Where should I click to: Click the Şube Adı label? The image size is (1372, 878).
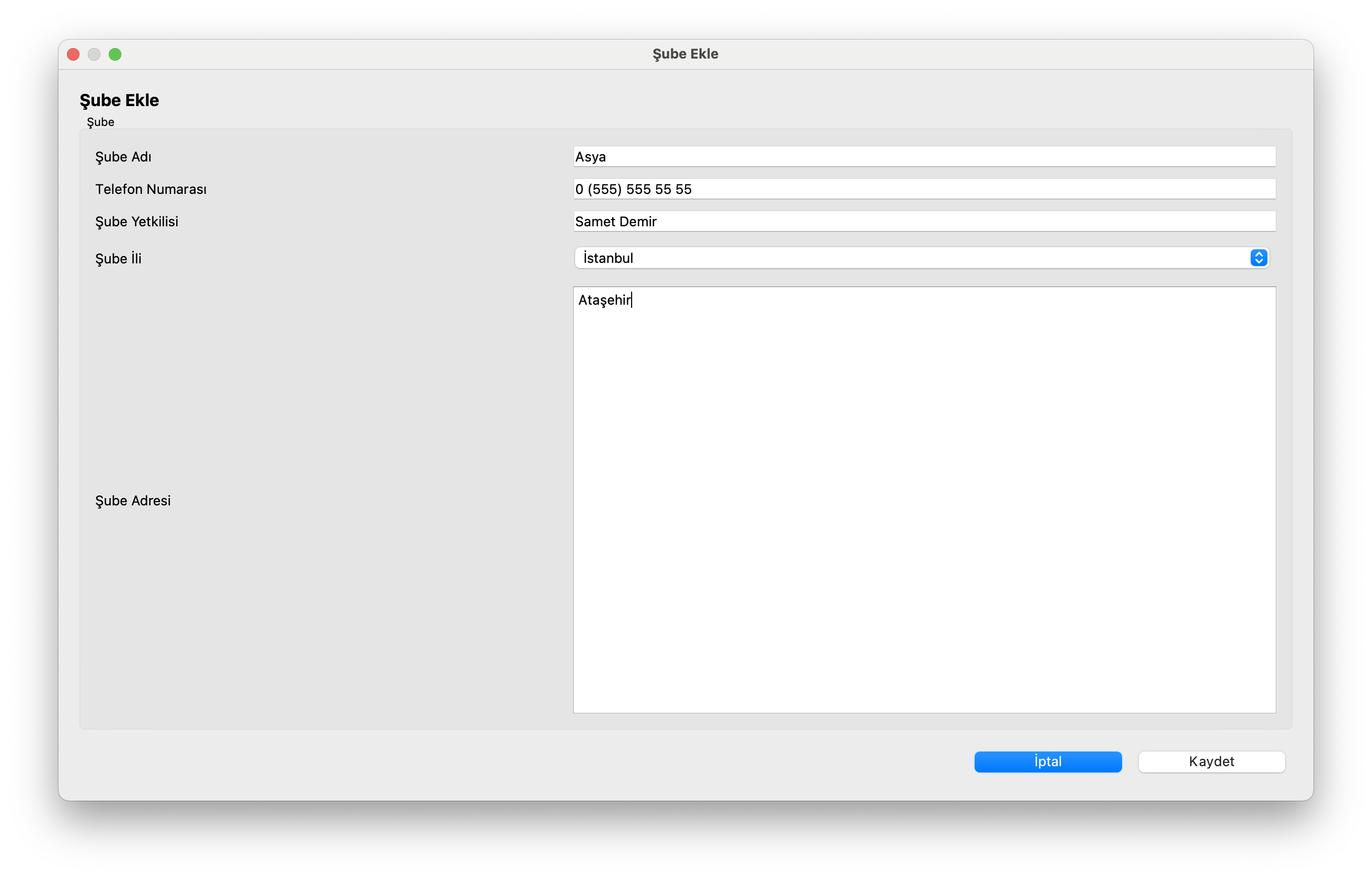point(123,157)
